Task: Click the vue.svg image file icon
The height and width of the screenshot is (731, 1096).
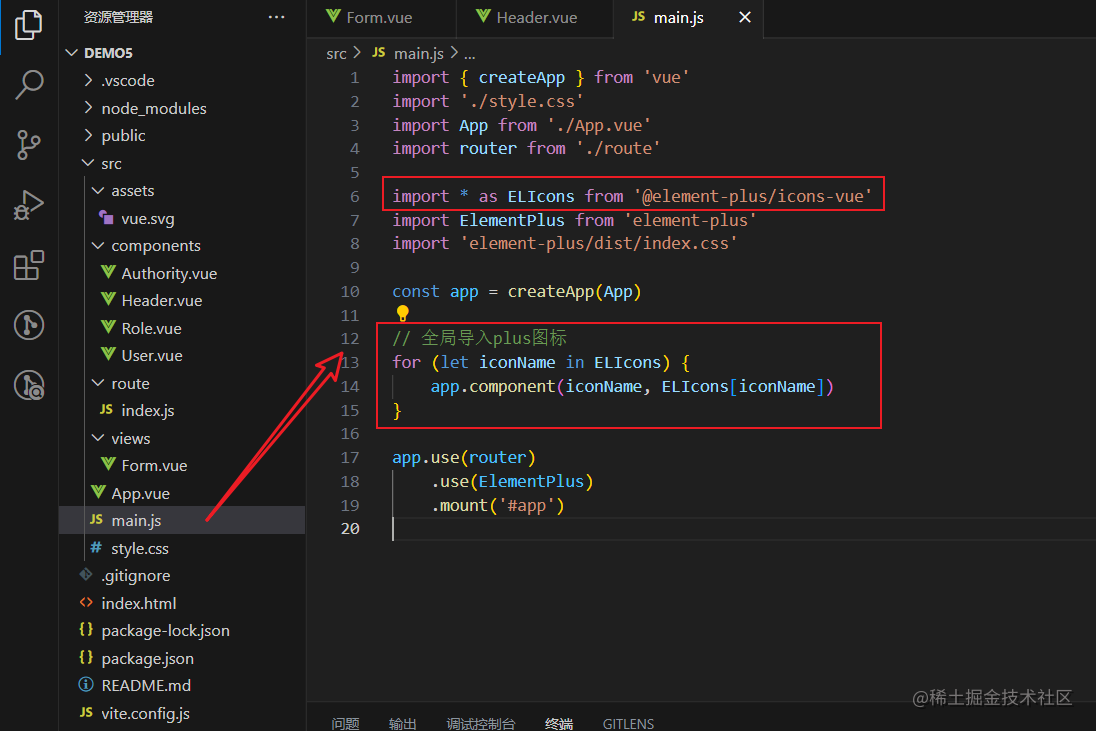Action: pos(106,217)
